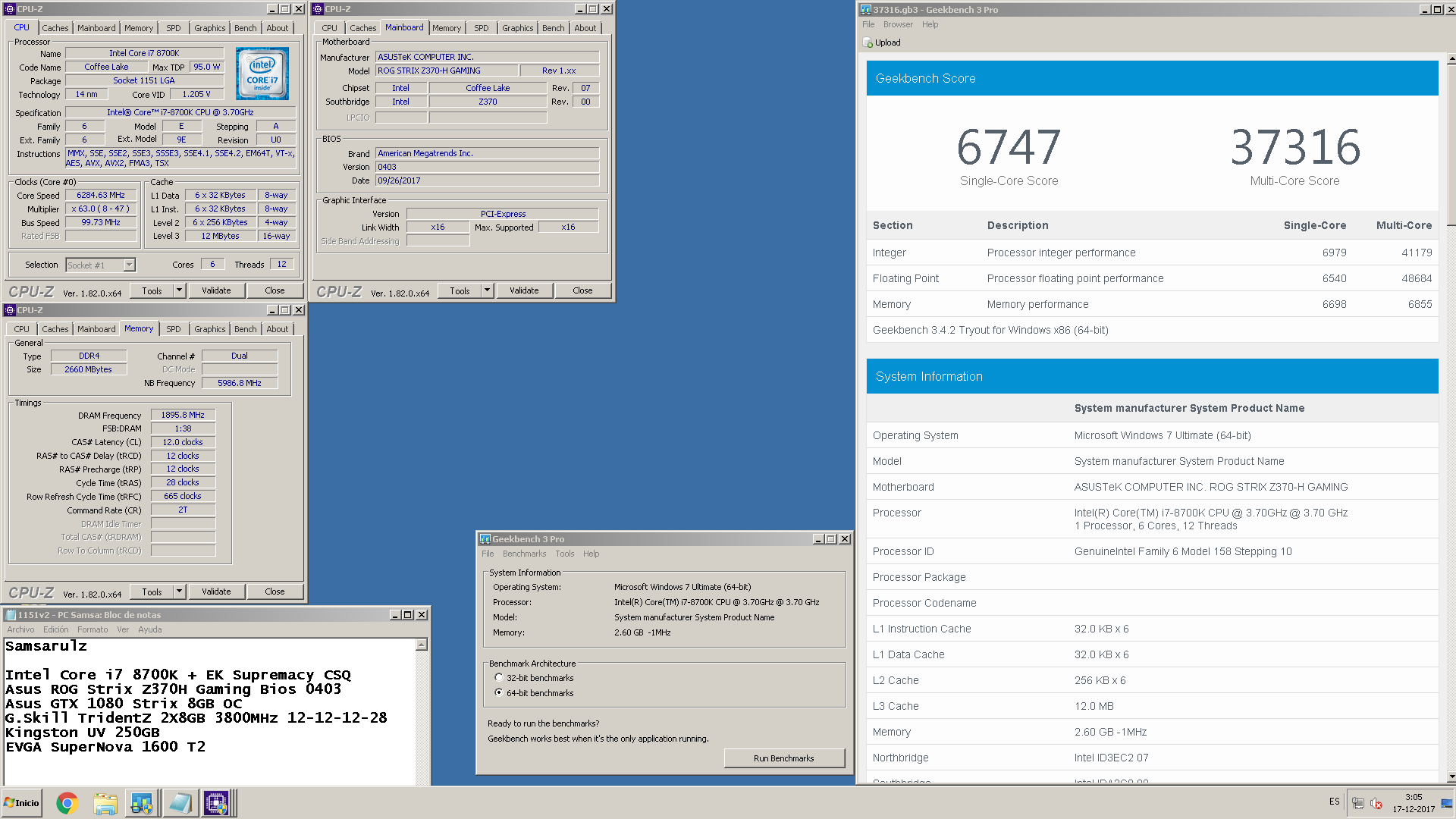Click the ES language indicator

[x=1335, y=801]
